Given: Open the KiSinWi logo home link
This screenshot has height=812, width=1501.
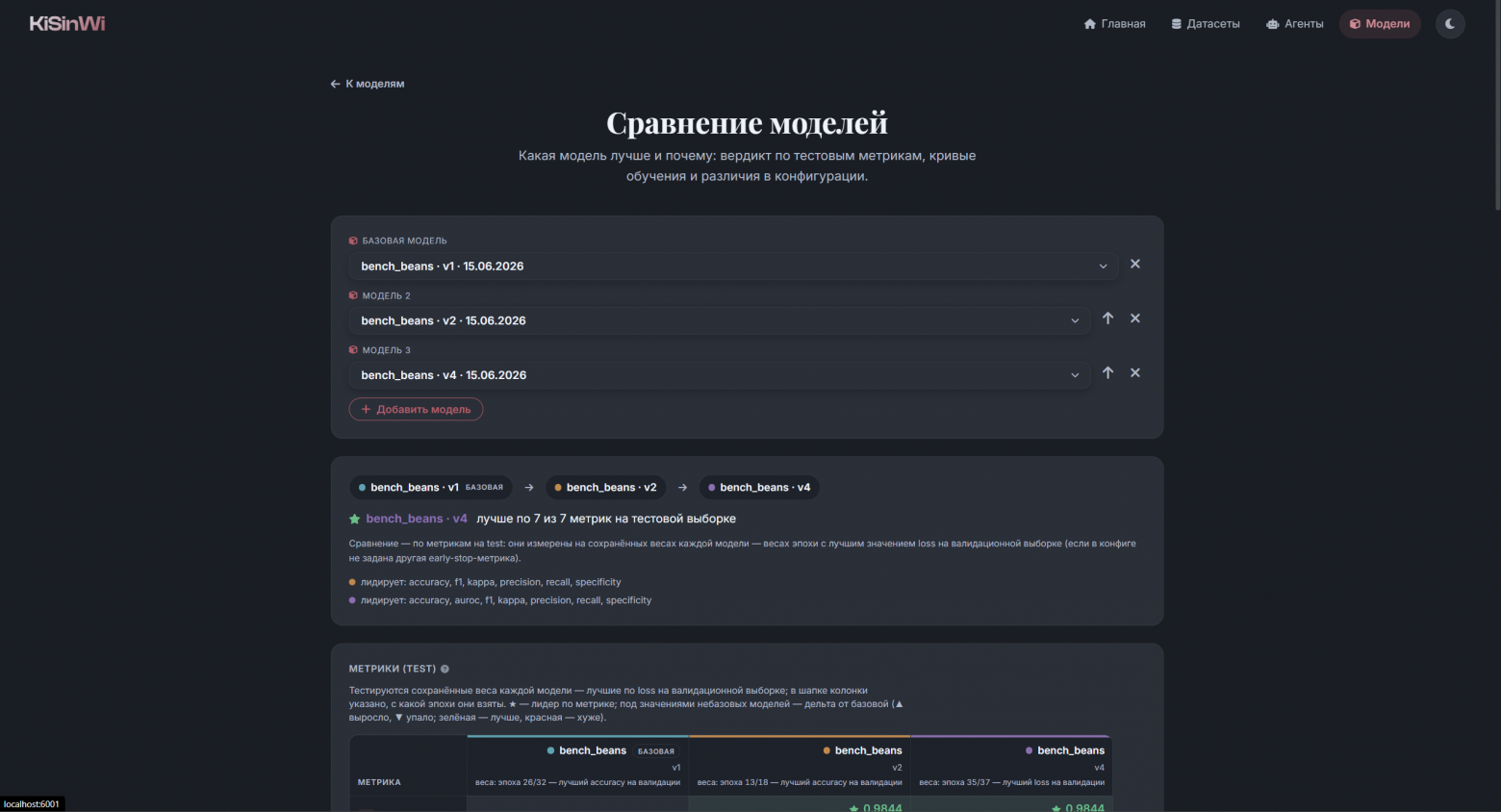Looking at the screenshot, I should 67,23.
